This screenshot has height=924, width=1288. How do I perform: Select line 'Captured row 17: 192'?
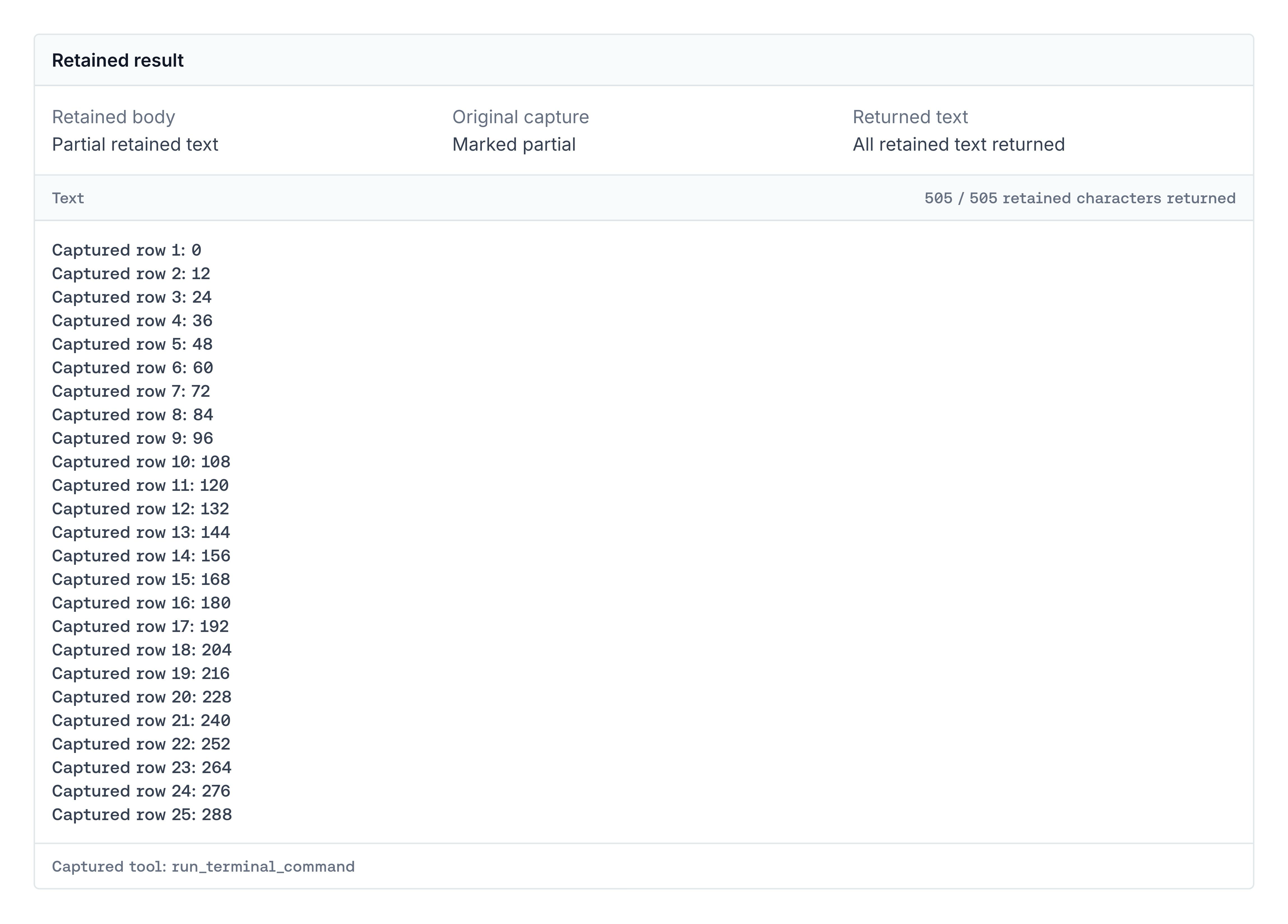[x=140, y=626]
